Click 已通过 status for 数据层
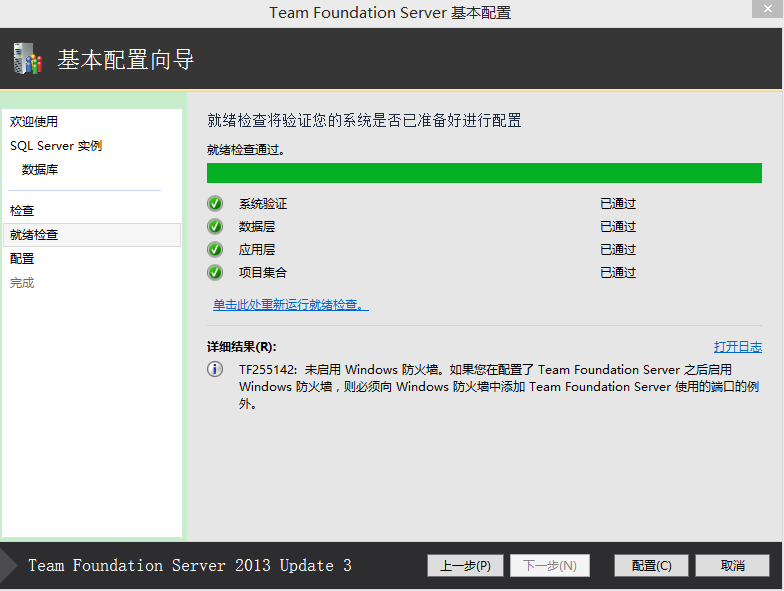This screenshot has height=591, width=784. (x=618, y=226)
